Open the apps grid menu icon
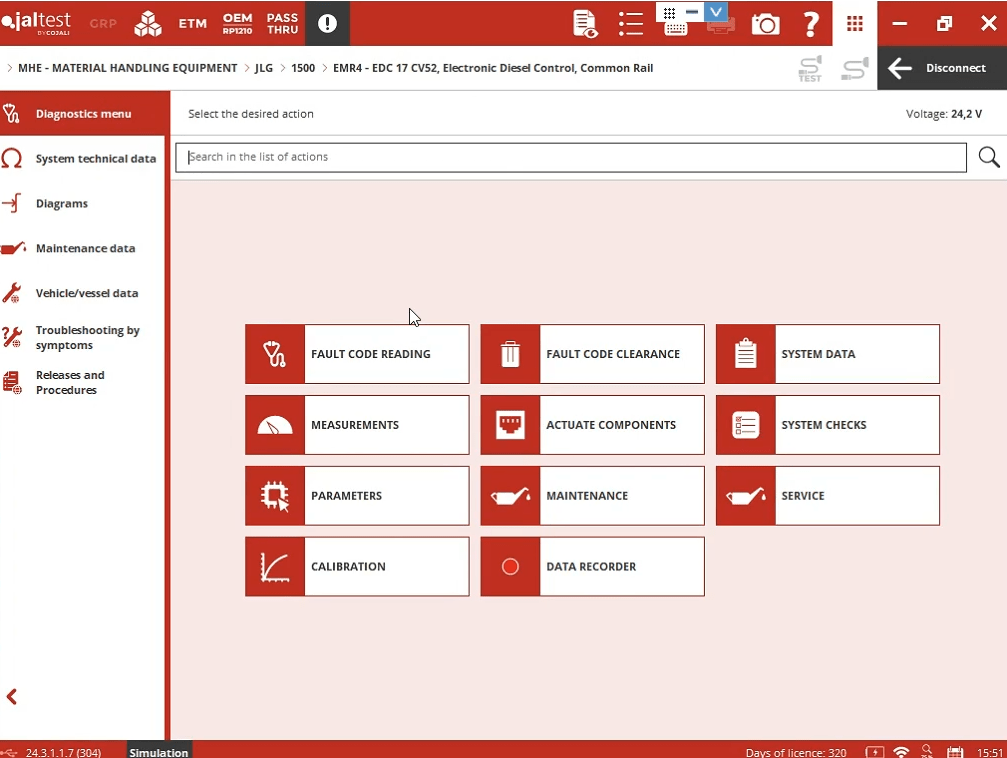 (x=854, y=24)
